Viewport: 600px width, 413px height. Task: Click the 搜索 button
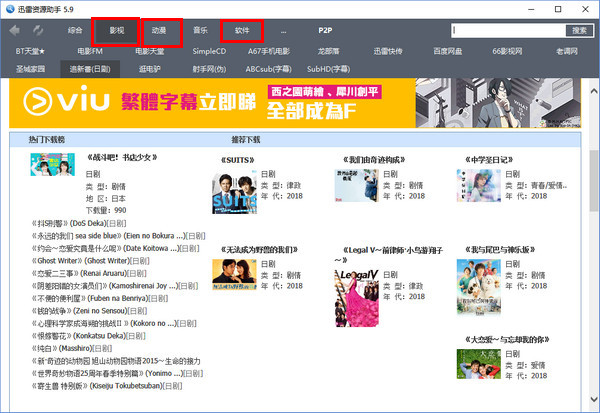tap(577, 30)
